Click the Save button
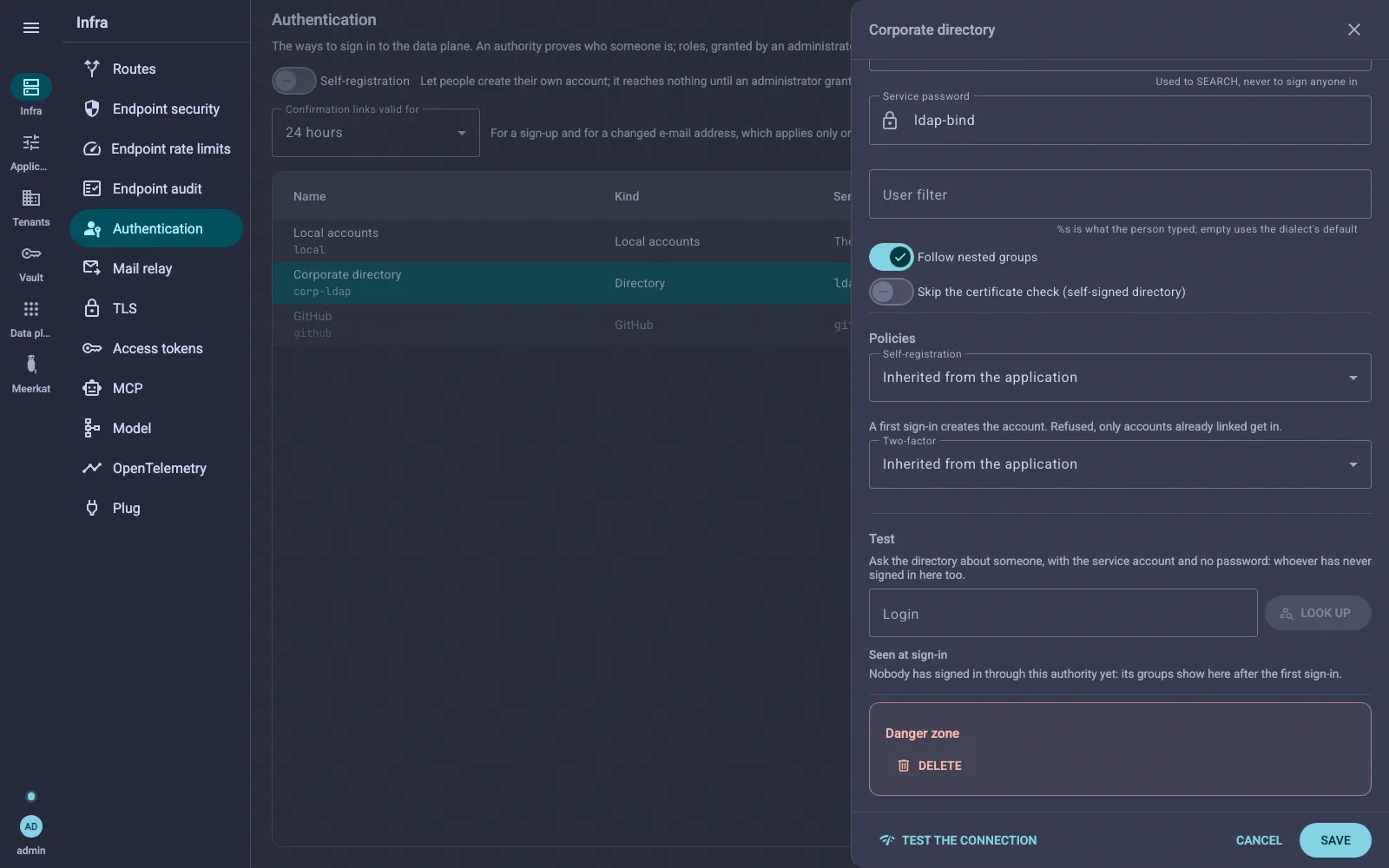This screenshot has width=1389, height=868. point(1335,840)
